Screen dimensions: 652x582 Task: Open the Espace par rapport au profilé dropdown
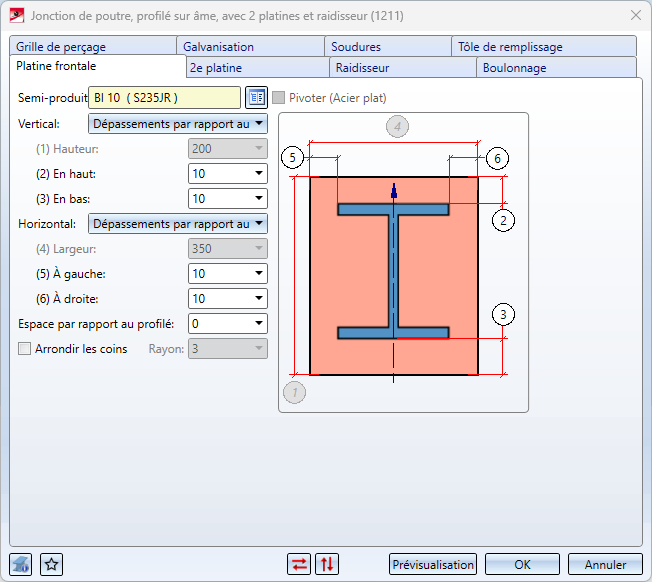[x=228, y=323]
